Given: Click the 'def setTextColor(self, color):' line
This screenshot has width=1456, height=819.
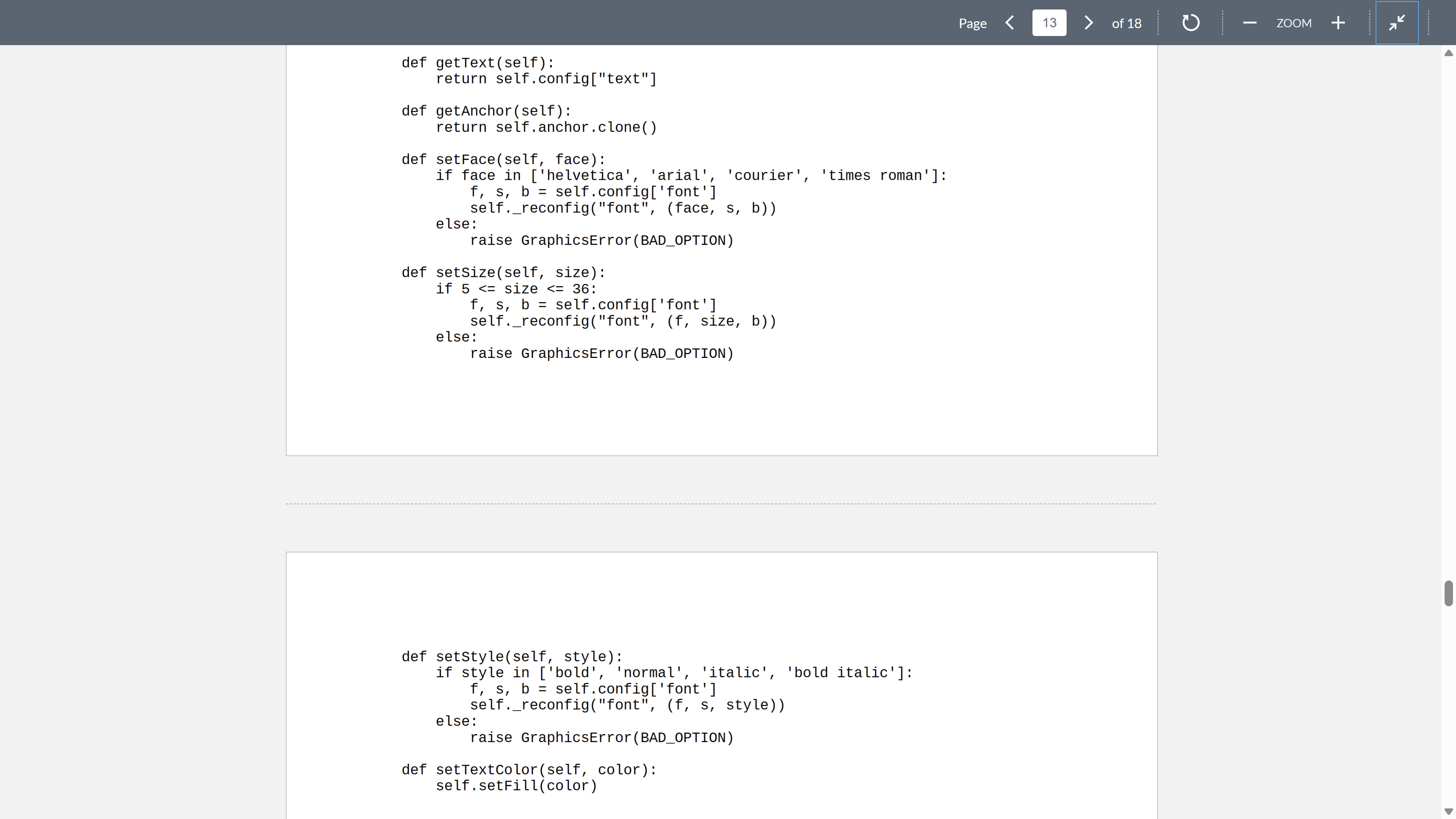Looking at the screenshot, I should 529,770.
